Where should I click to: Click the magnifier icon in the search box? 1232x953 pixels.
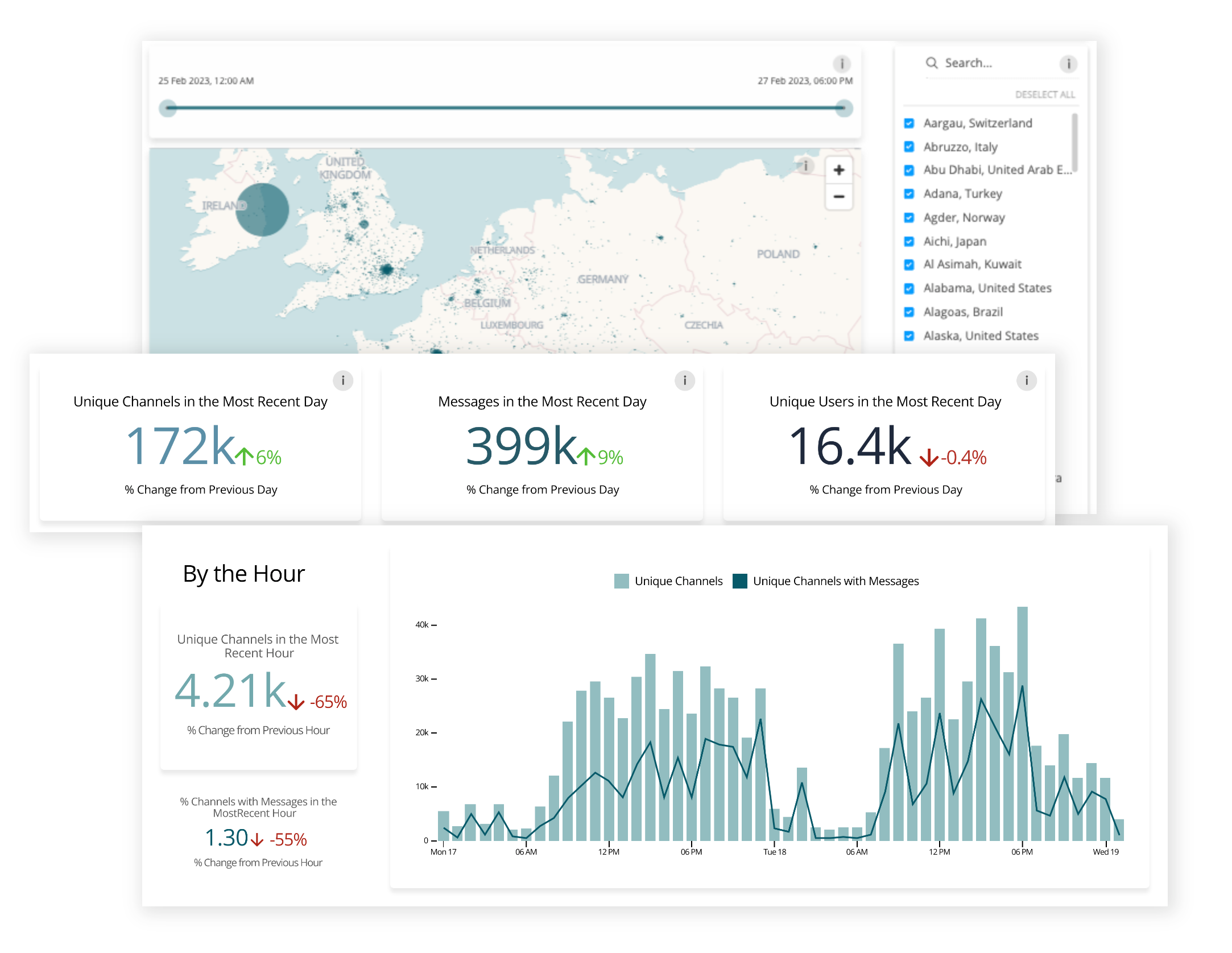(932, 63)
